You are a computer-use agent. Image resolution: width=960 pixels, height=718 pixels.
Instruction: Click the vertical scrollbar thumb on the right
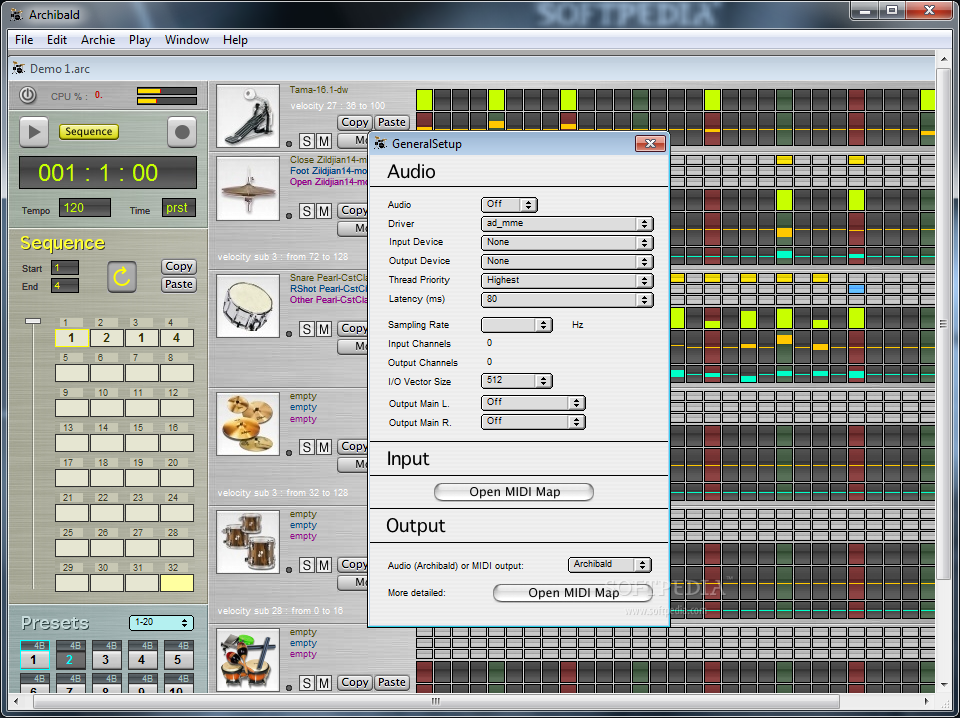coord(943,324)
